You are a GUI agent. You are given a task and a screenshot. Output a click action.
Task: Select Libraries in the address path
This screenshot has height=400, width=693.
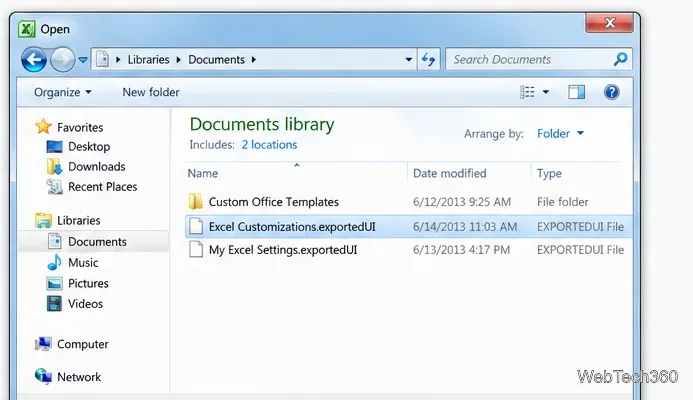[x=148, y=60]
